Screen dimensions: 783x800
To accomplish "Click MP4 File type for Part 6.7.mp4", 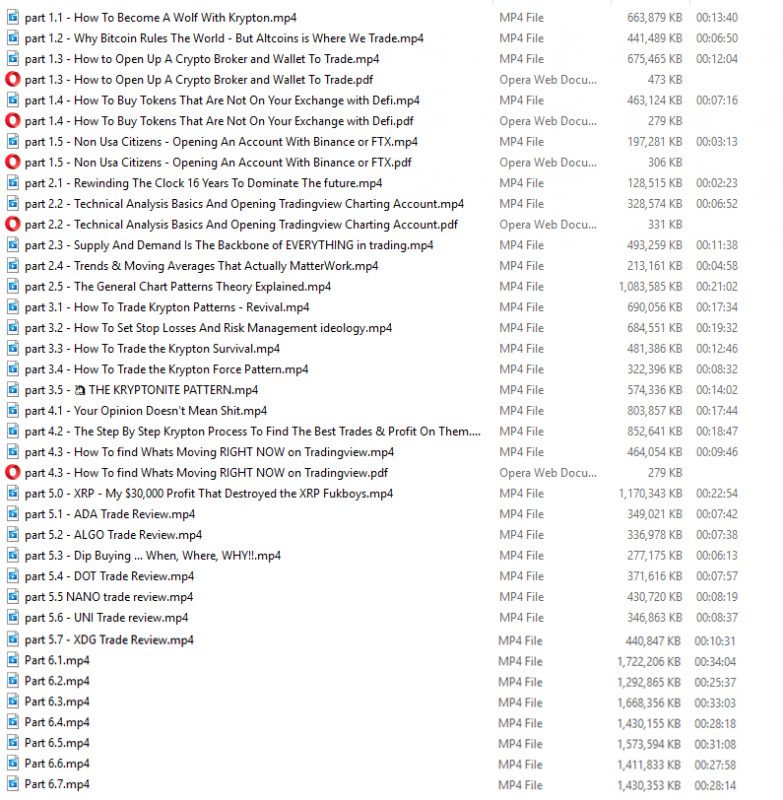I will point(520,785).
